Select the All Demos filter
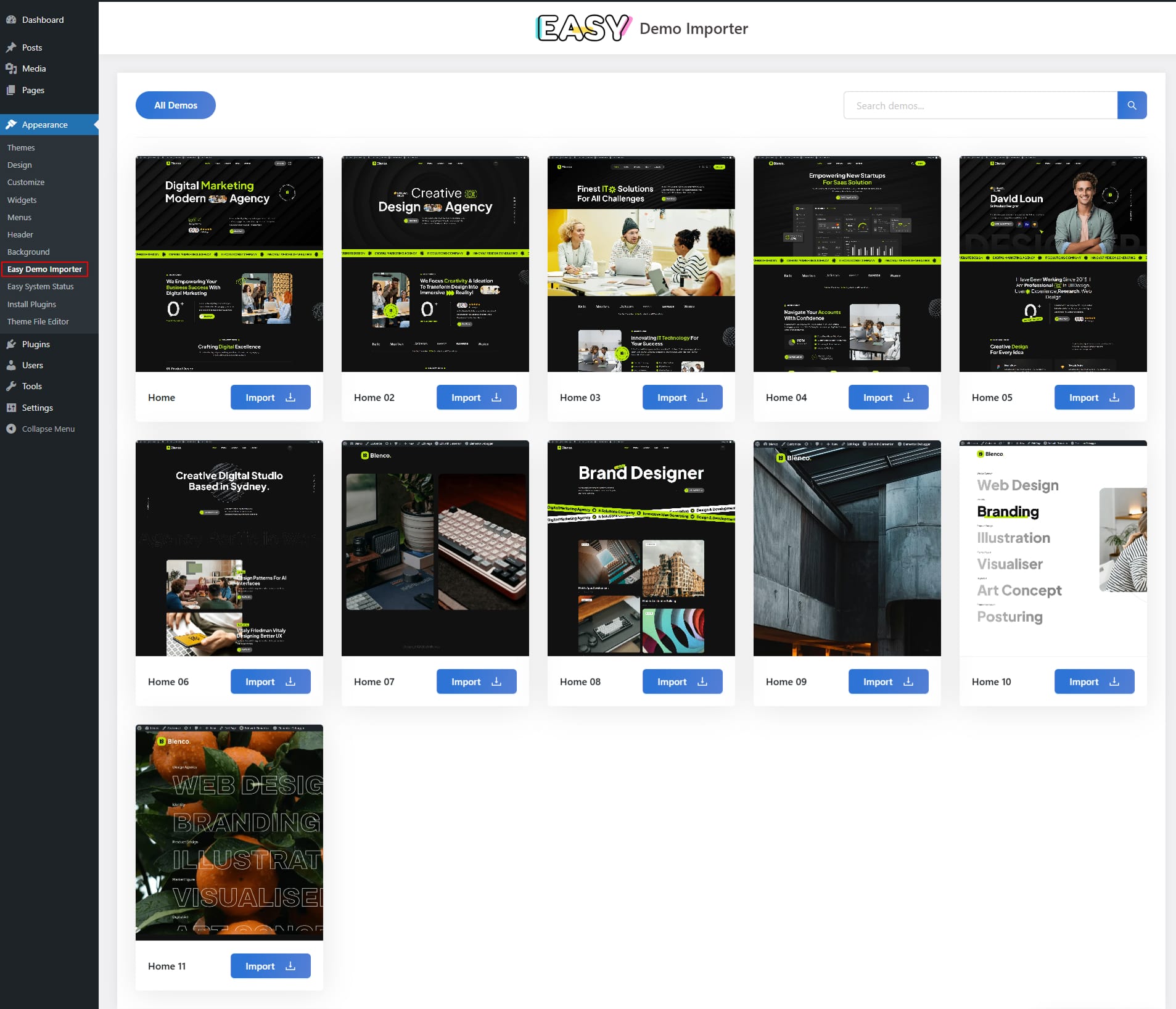The width and height of the screenshot is (1176, 1009). 176,105
